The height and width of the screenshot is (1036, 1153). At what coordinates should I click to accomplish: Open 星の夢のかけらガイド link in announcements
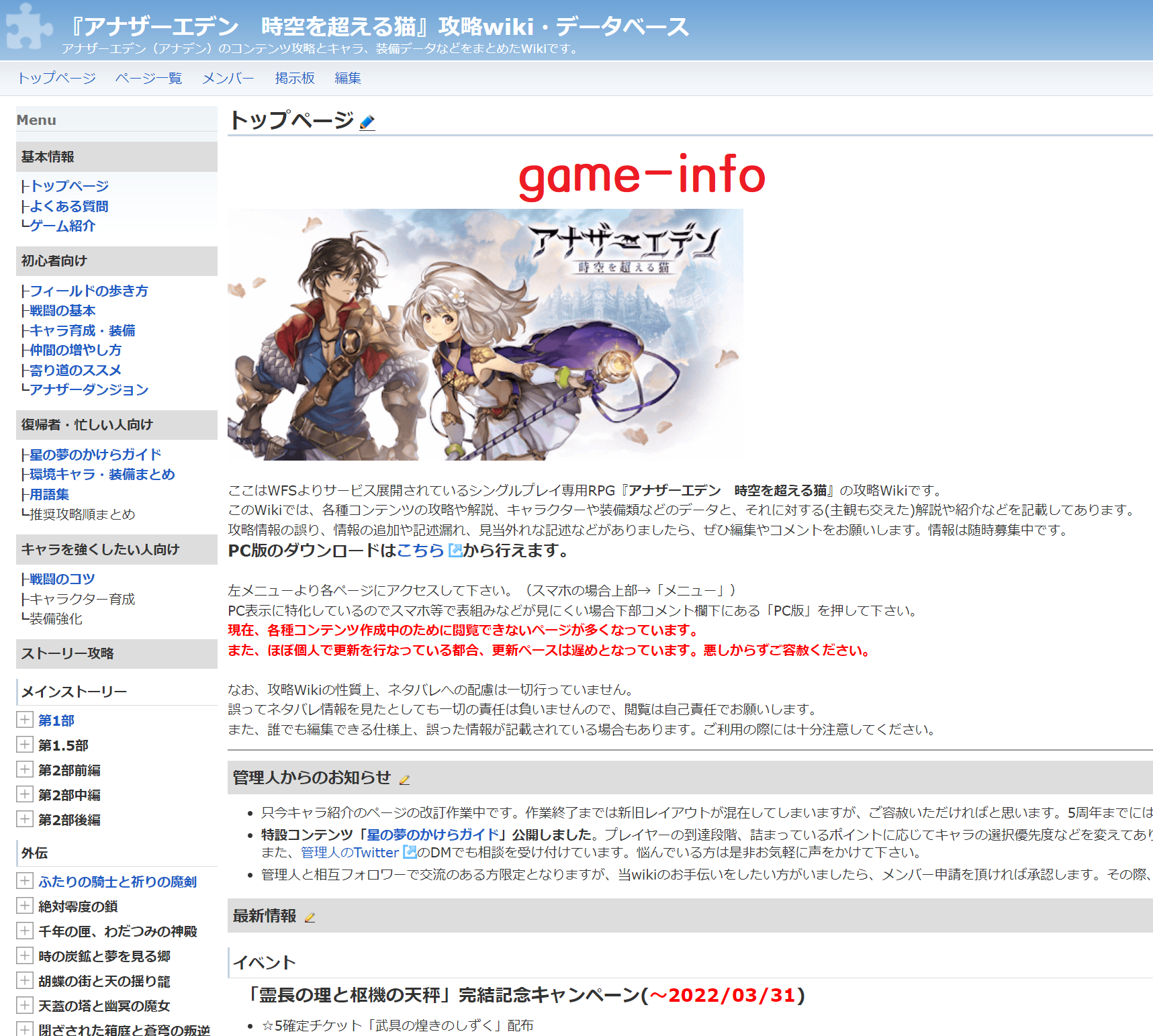pos(432,835)
